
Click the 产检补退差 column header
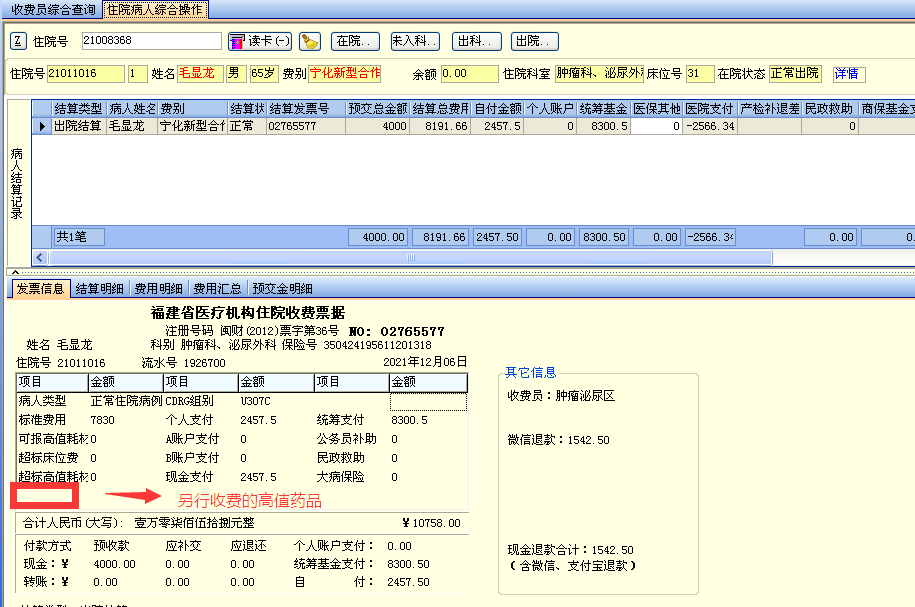[769, 109]
